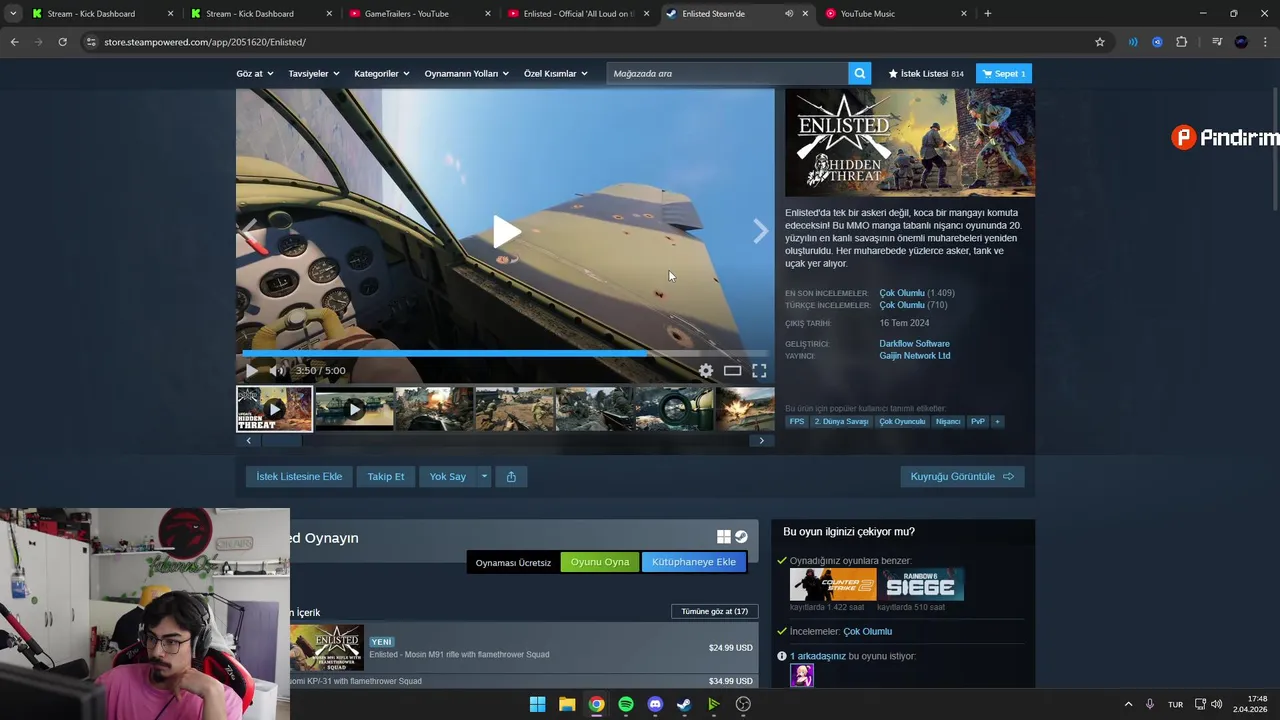
Task: Expand Özel Kısımlar menu
Action: coord(556,73)
